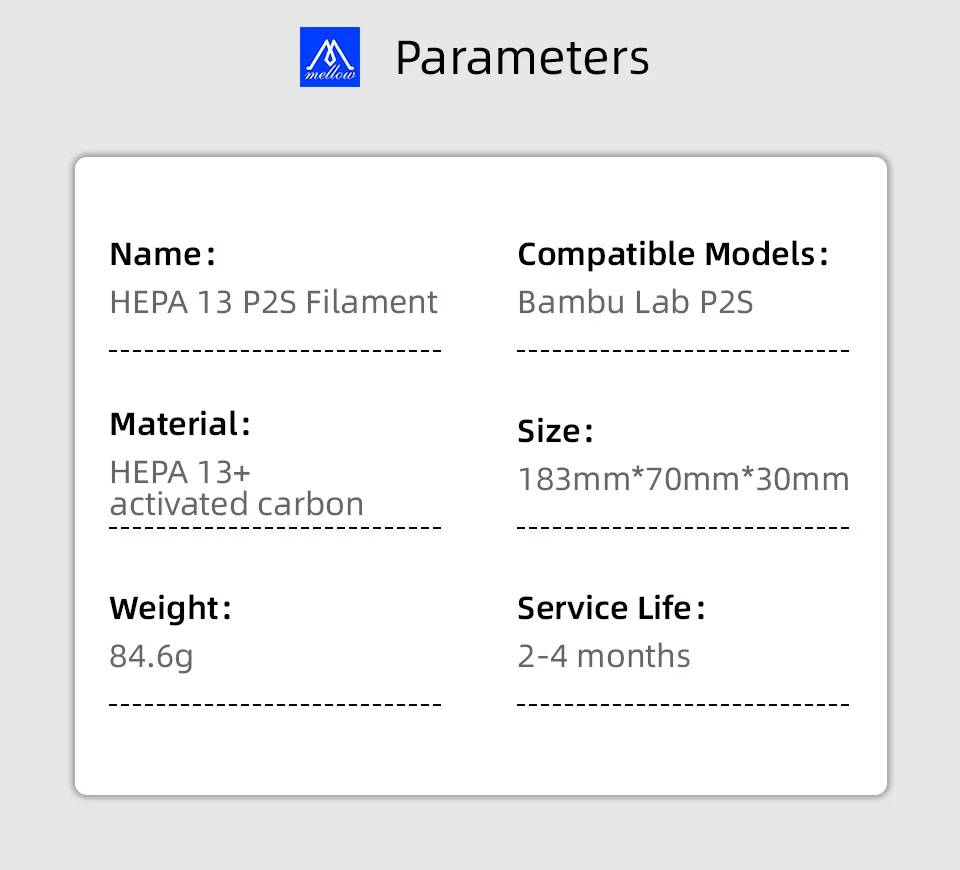Viewport: 960px width, 870px height.
Task: Click the 84.6g weight value
Action: pyautogui.click(x=151, y=657)
